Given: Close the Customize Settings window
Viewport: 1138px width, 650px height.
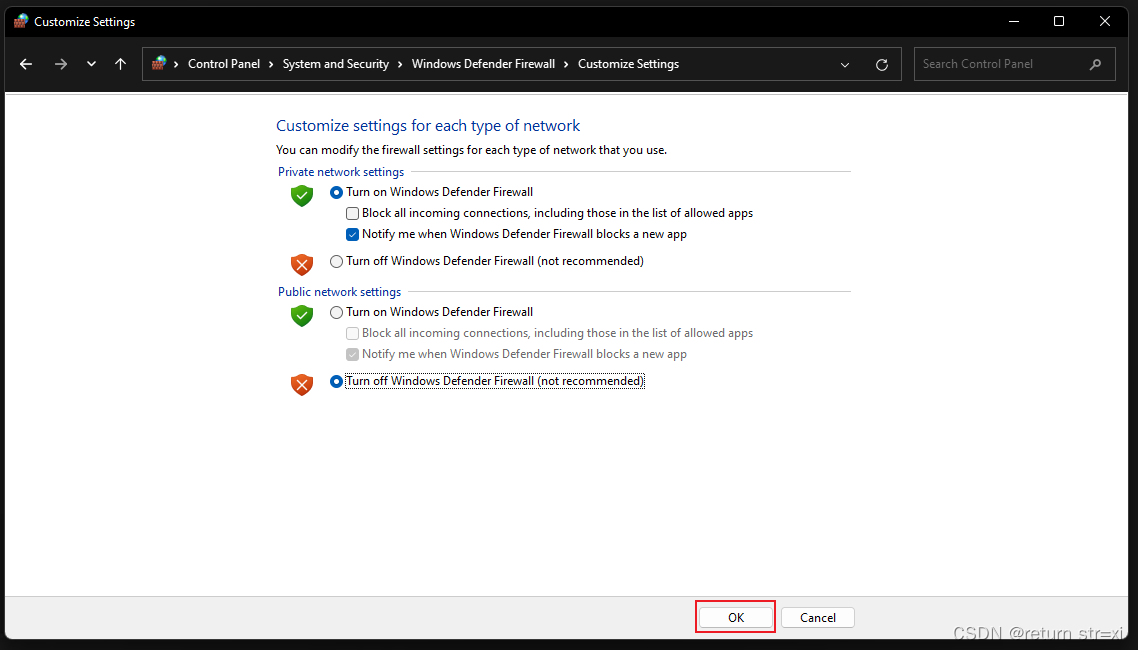Looking at the screenshot, I should tap(1105, 21).
